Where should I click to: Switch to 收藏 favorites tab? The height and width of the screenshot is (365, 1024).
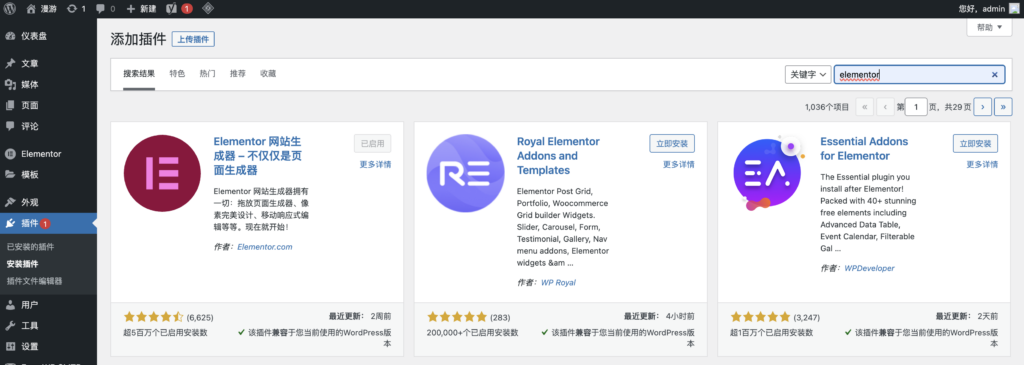coord(268,74)
